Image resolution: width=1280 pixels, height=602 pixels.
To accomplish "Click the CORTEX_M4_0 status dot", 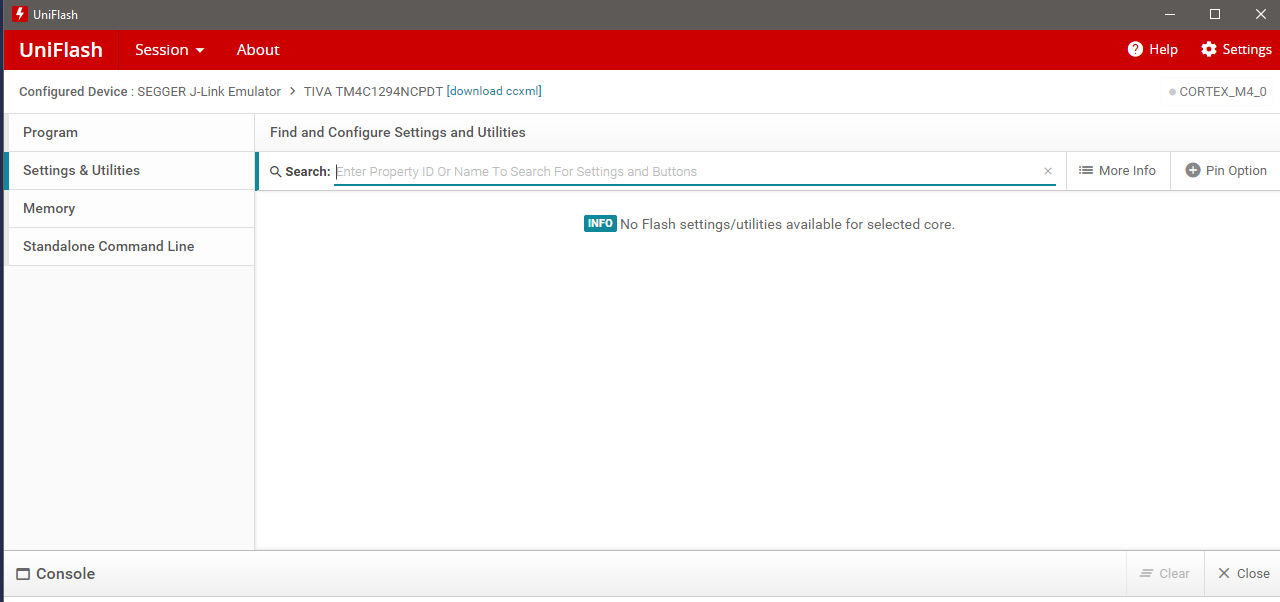I will (1173, 92).
